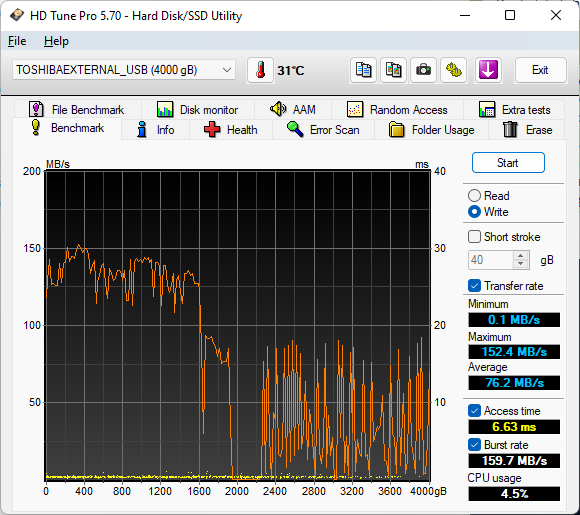
Task: Click the thermometer temperature icon
Action: [260, 70]
